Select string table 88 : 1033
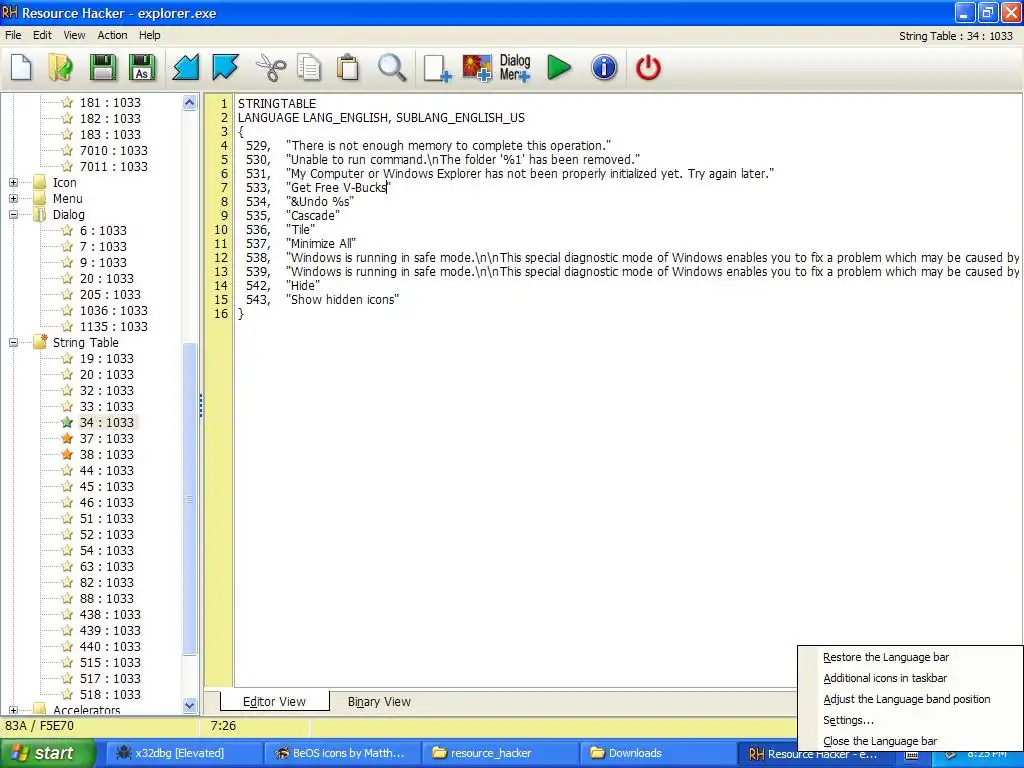This screenshot has height=768, width=1024. coord(106,598)
